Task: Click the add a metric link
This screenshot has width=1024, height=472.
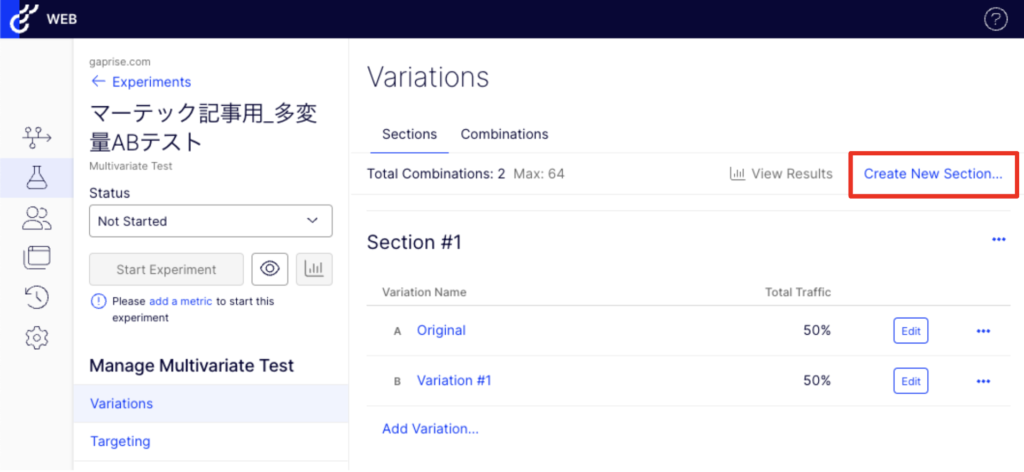Action: pyautogui.click(x=180, y=301)
